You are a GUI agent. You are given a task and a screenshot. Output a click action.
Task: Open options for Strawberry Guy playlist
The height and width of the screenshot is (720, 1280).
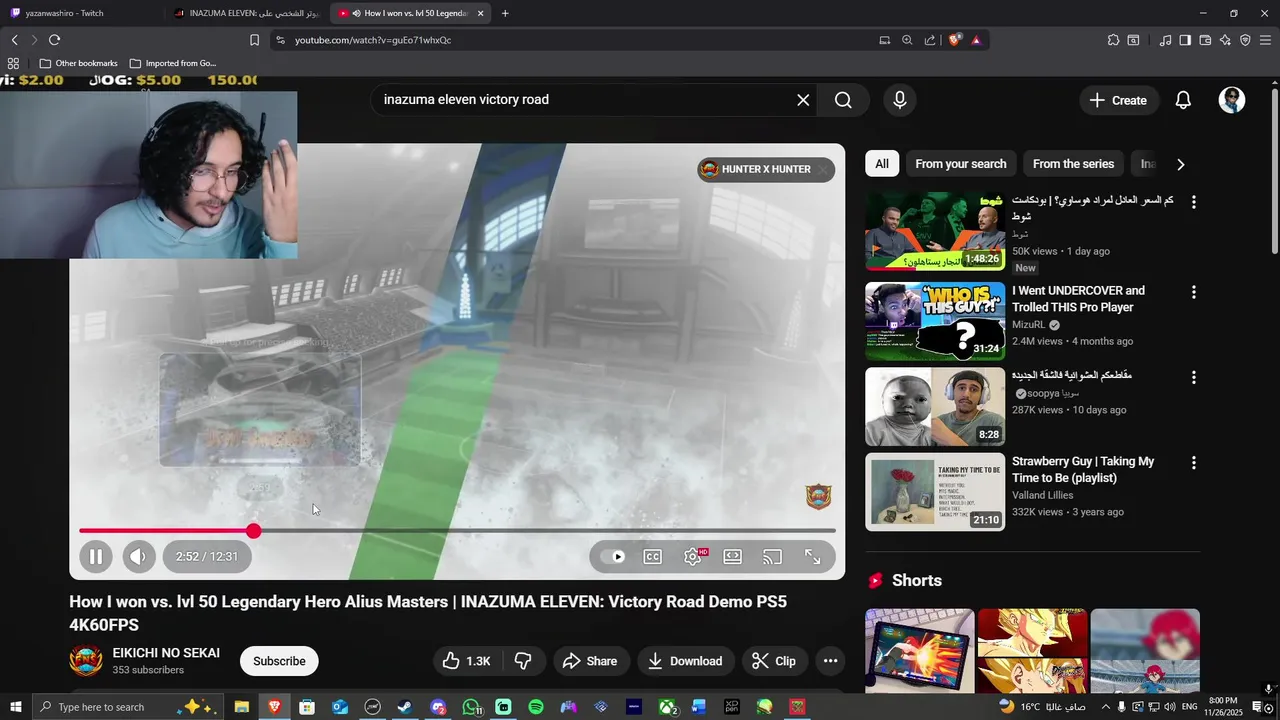coord(1193,463)
